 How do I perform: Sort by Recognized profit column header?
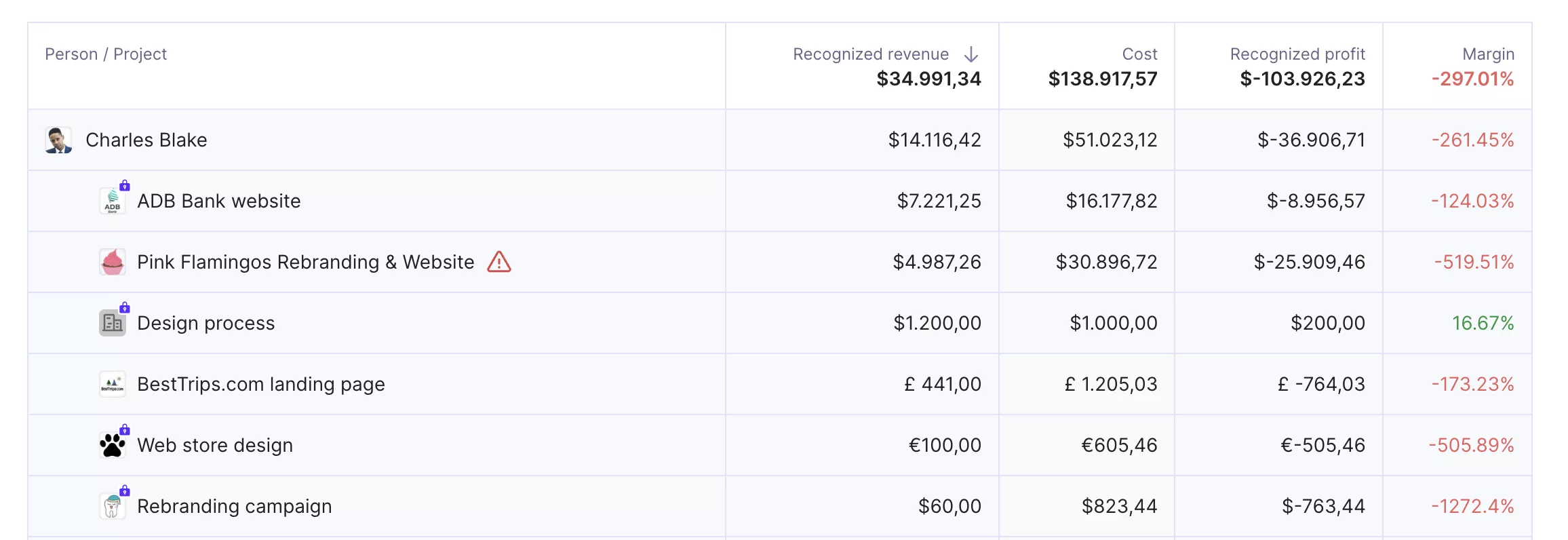point(1297,54)
